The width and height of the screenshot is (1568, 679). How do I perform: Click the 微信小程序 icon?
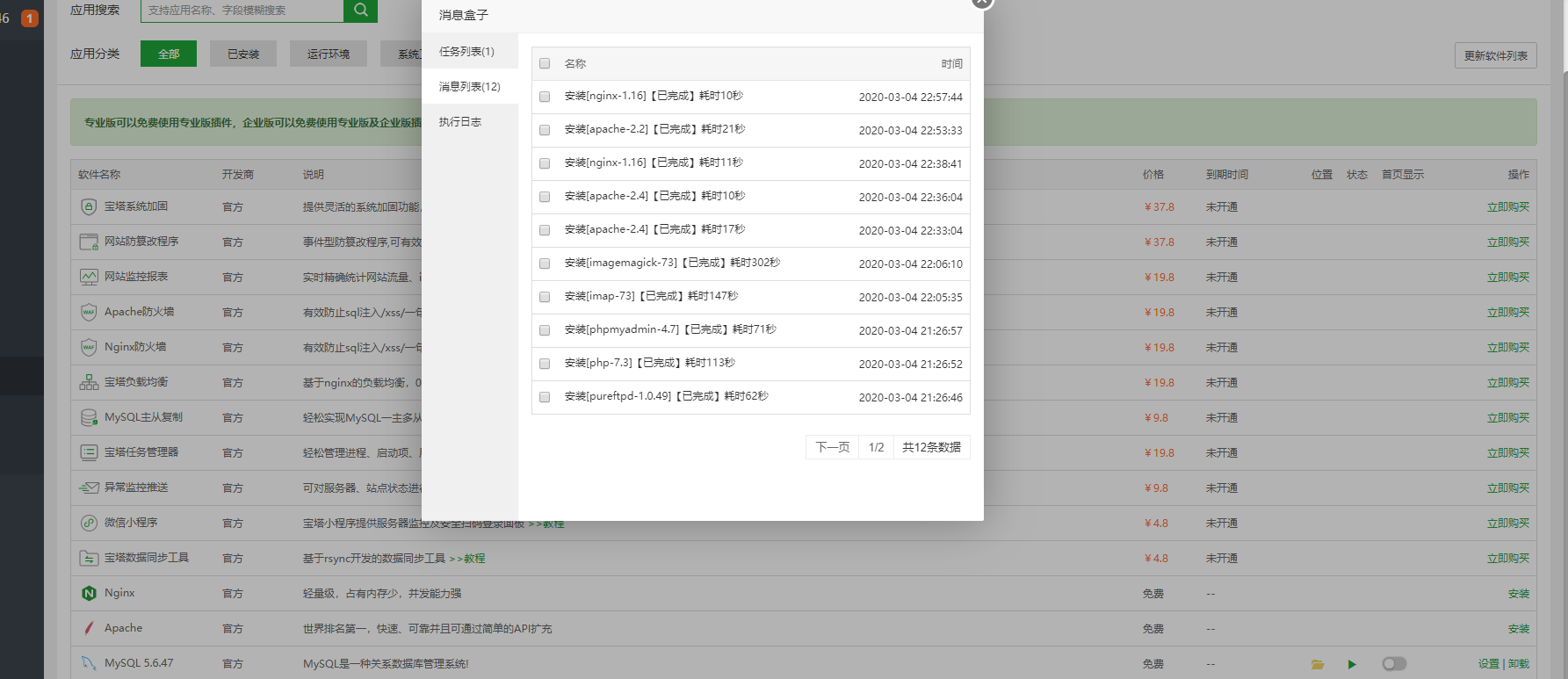(x=89, y=523)
